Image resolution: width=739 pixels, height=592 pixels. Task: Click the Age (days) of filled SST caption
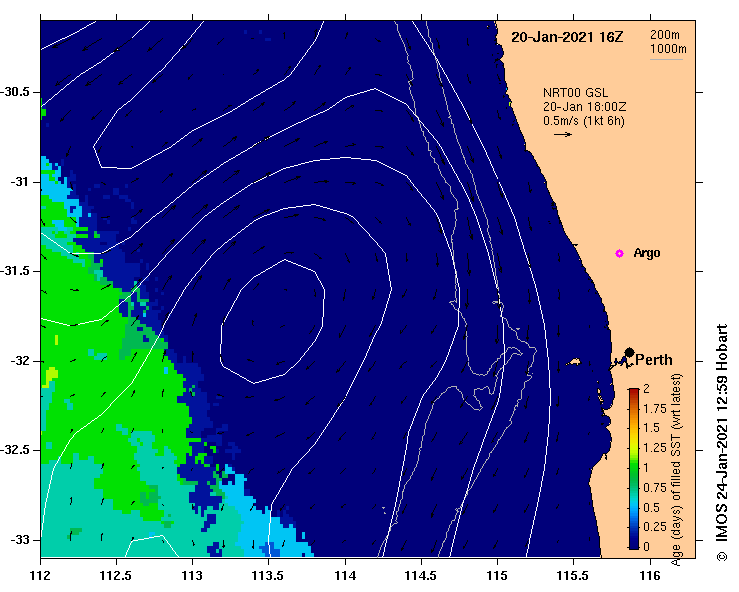coord(676,470)
